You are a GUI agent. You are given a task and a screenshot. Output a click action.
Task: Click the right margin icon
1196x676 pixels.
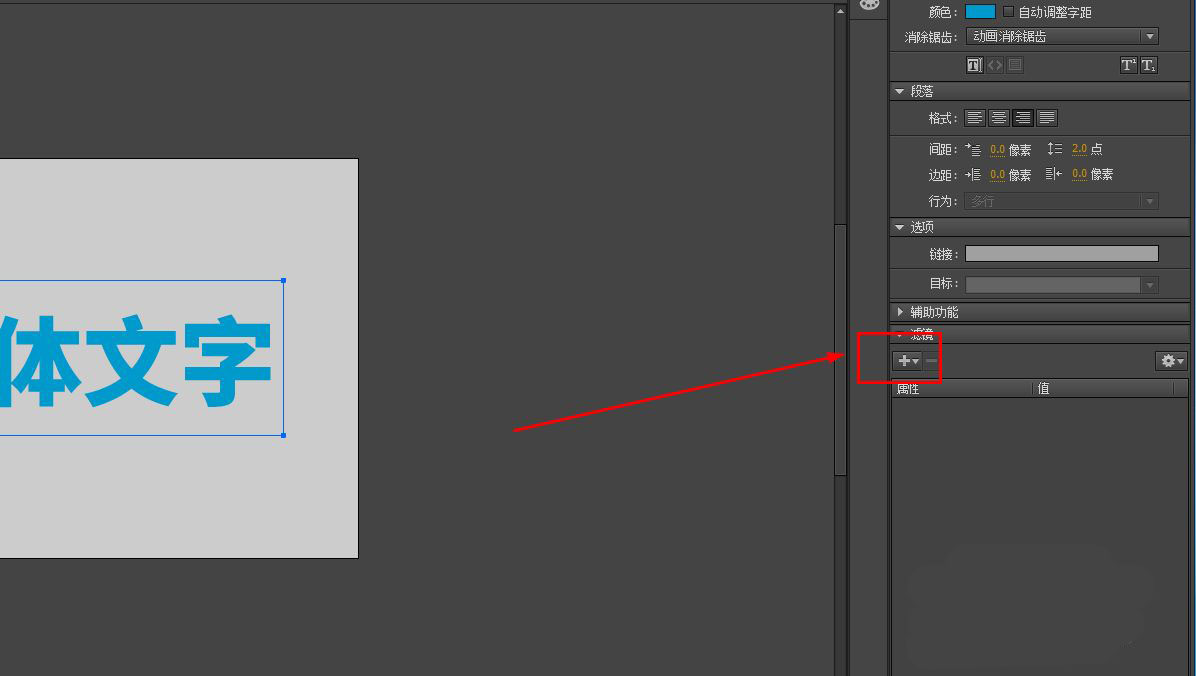click(1054, 174)
